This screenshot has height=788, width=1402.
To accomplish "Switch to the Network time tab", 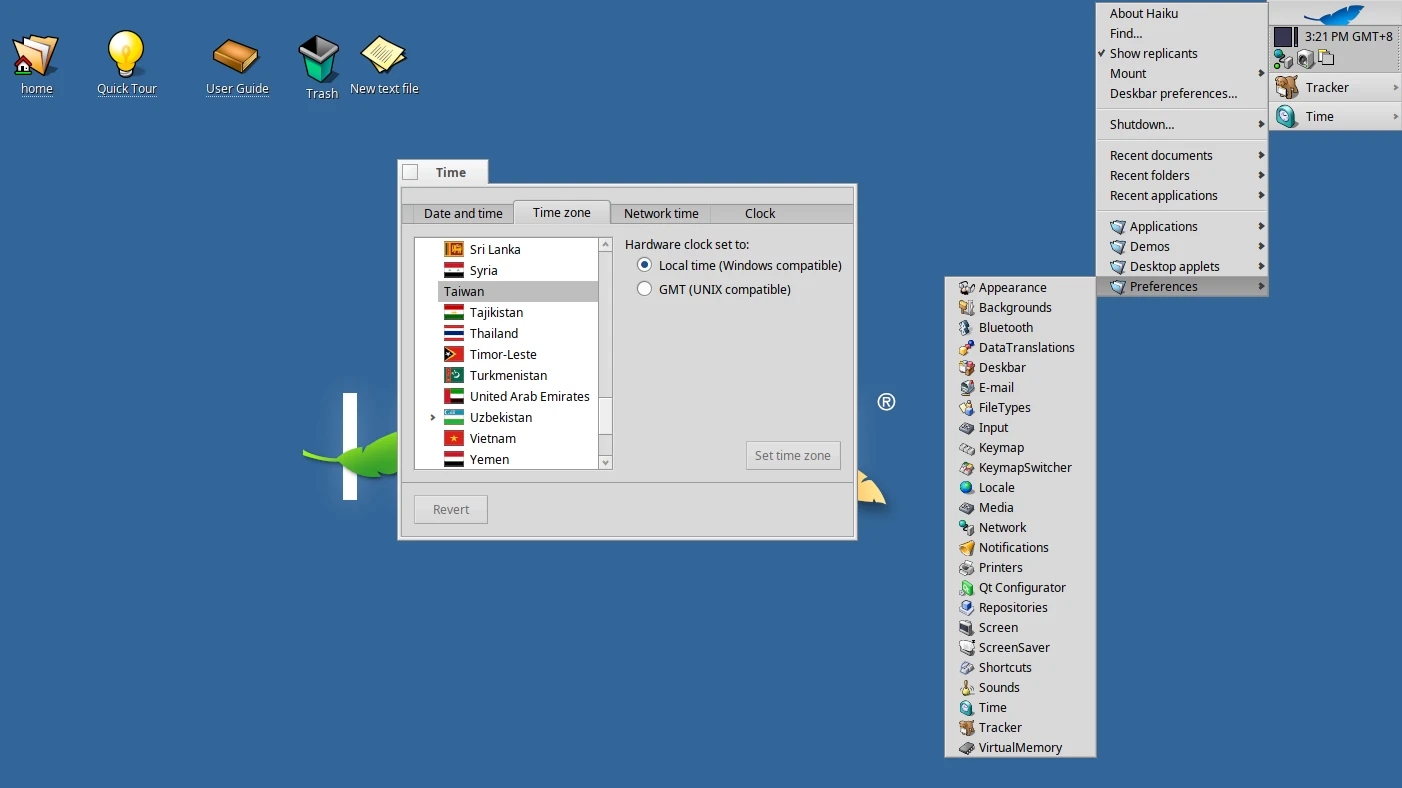I will point(660,213).
